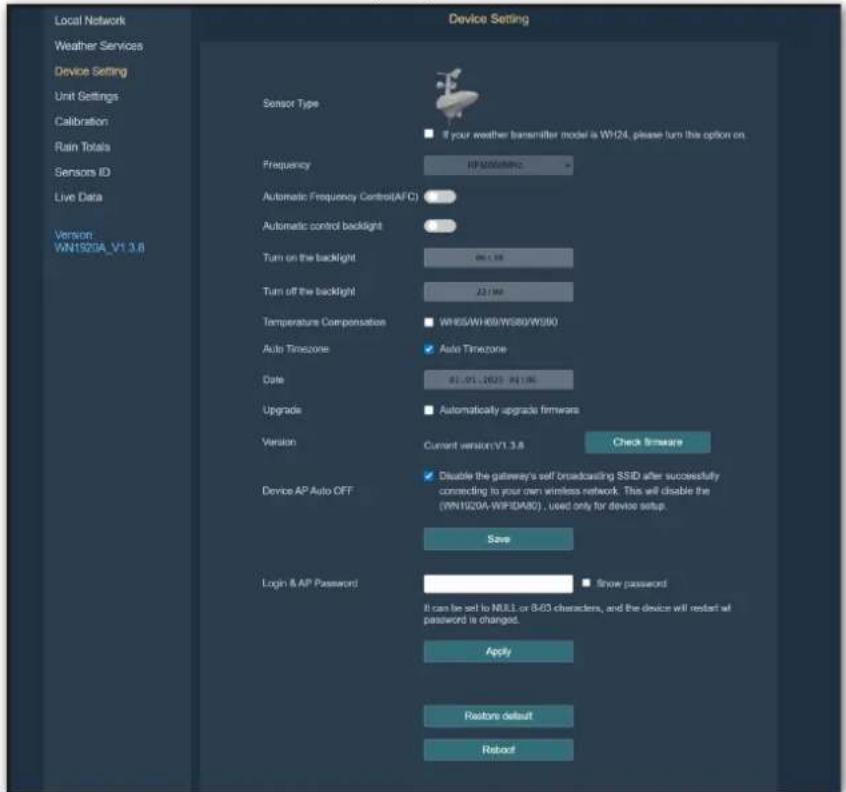Click the Sensor Type label
This screenshot has width=846, height=792.
(290, 104)
